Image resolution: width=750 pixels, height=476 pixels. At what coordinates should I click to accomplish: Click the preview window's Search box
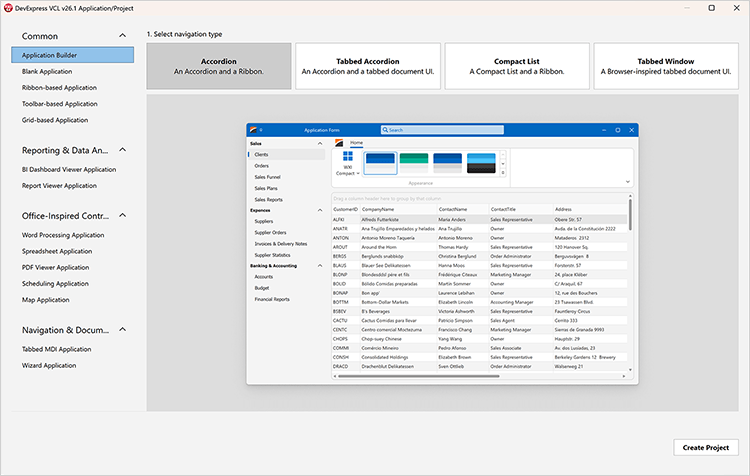[x=442, y=130]
